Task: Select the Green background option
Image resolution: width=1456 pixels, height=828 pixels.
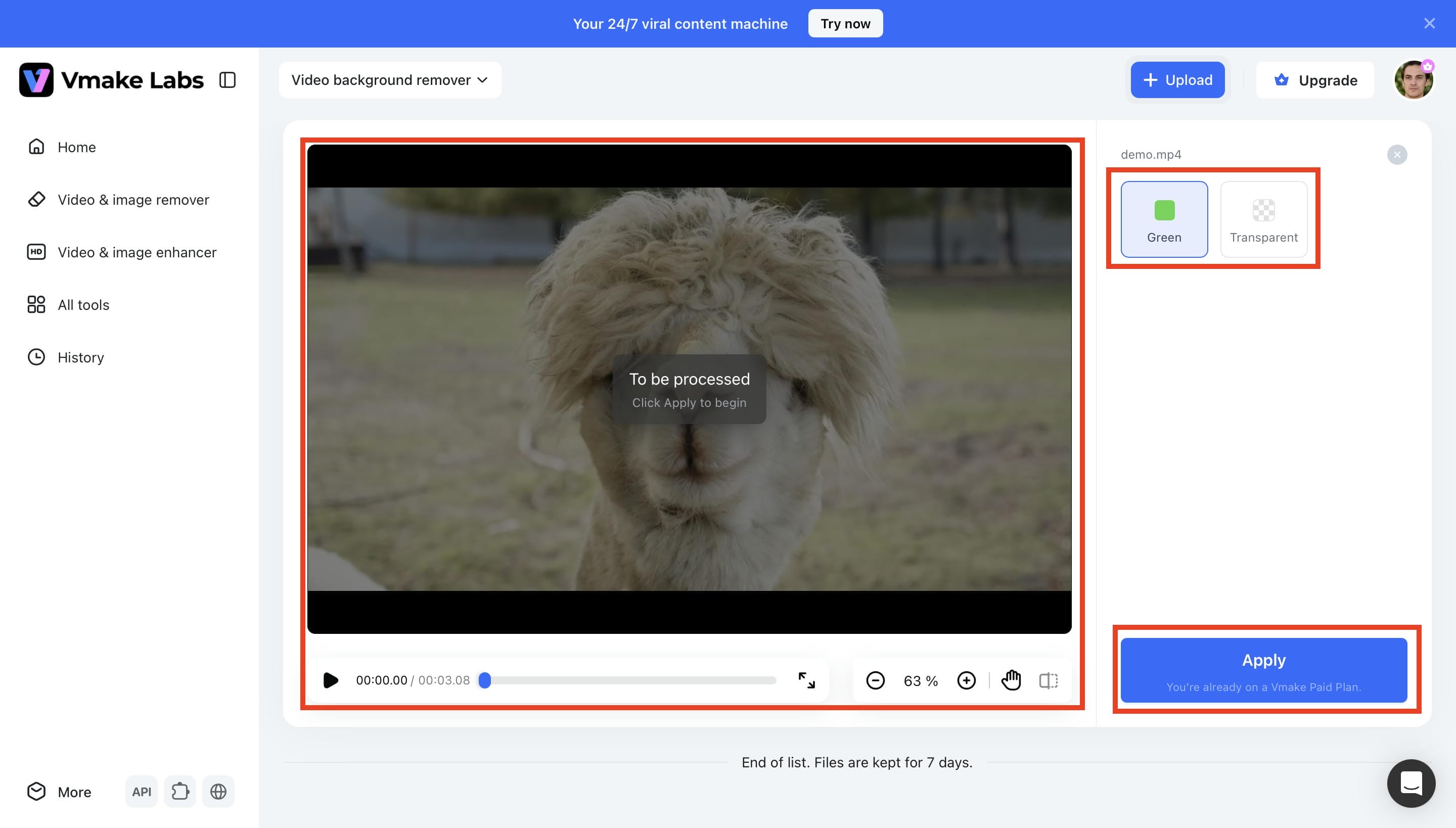Action: pyautogui.click(x=1164, y=219)
